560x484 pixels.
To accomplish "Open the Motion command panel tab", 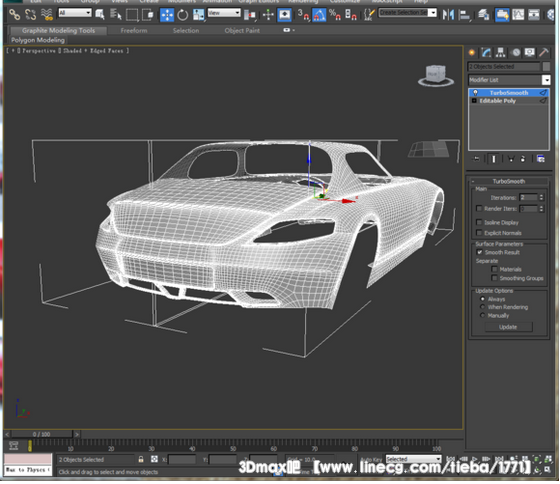I will [516, 53].
